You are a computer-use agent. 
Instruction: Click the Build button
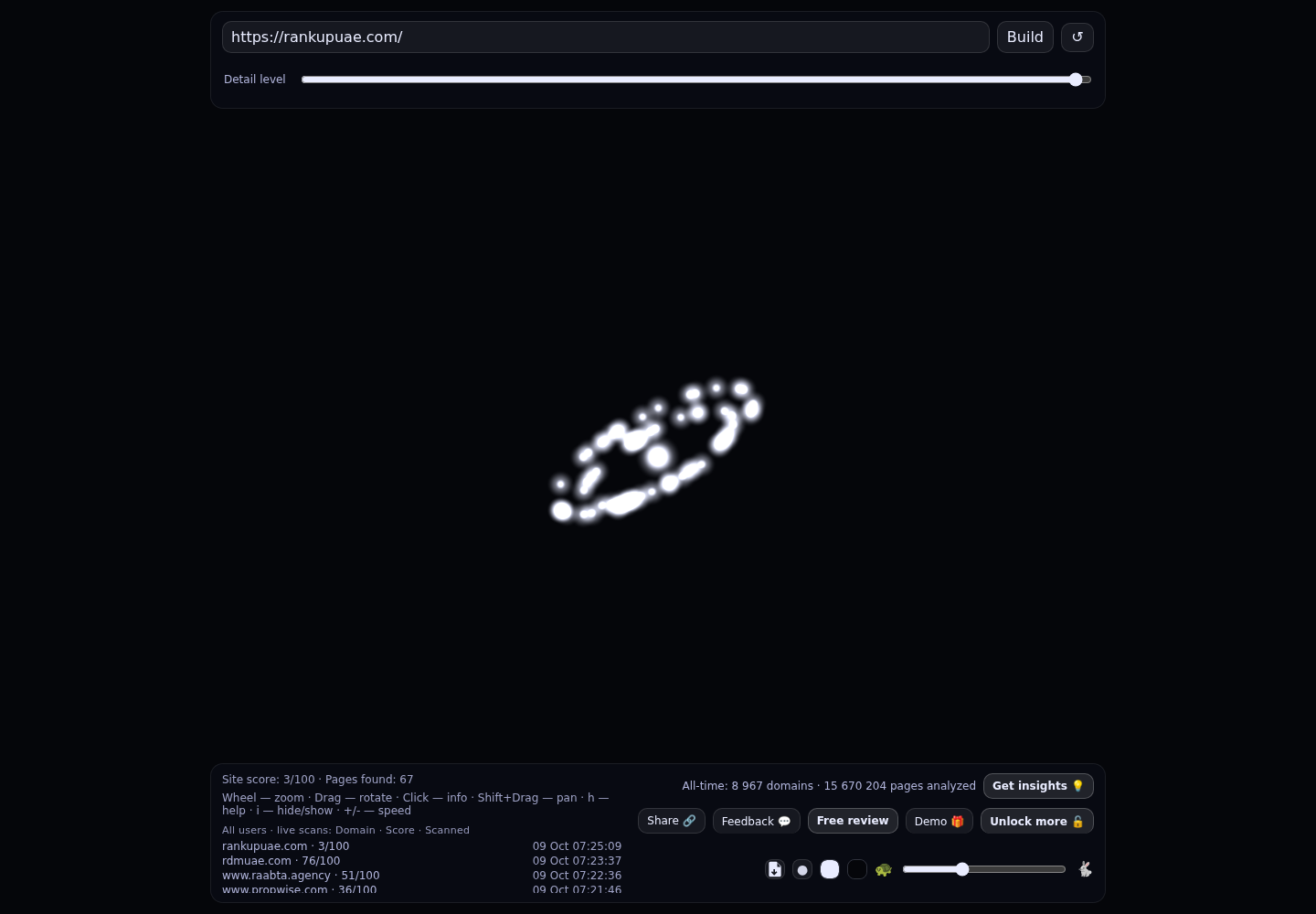click(1024, 37)
